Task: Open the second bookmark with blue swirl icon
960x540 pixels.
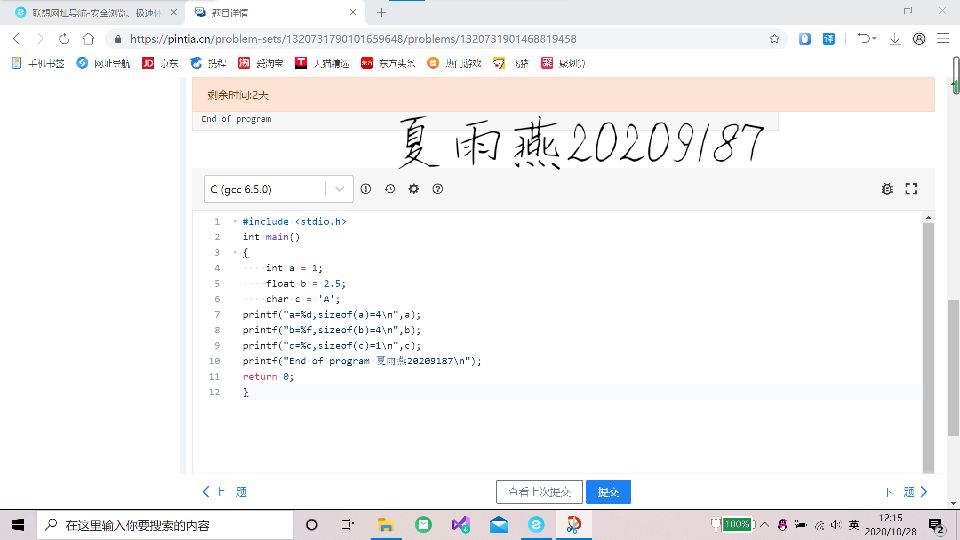Action: coord(103,63)
